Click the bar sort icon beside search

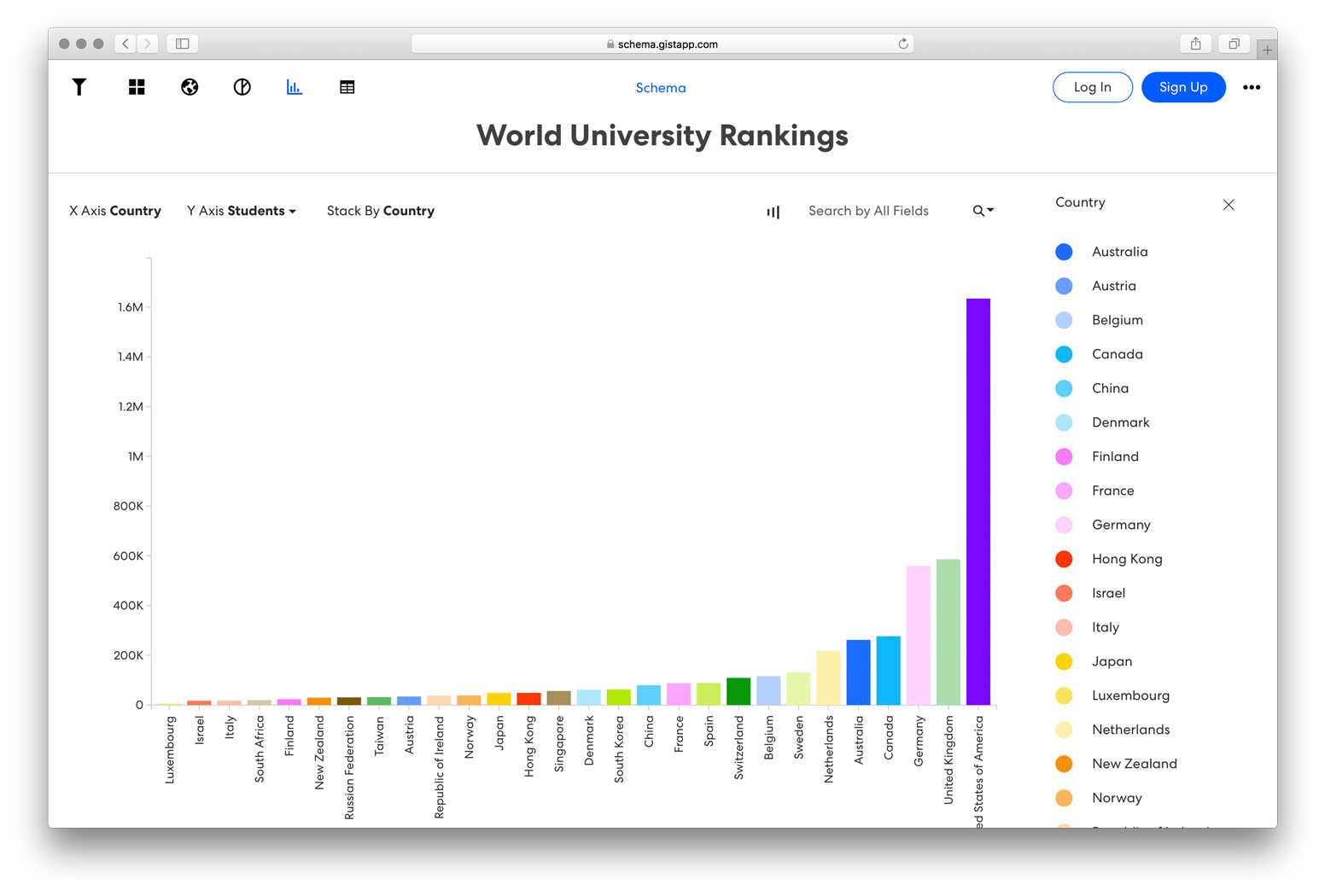tap(773, 212)
